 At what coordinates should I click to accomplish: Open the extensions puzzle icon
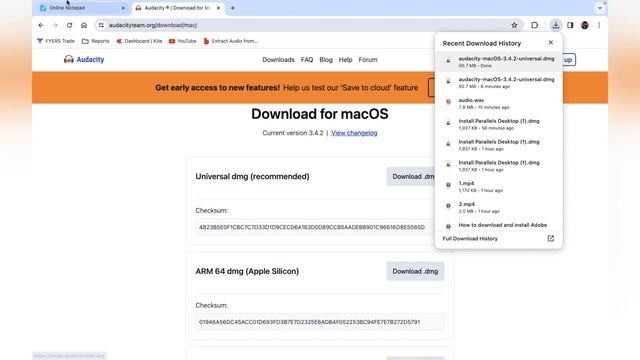pyautogui.click(x=534, y=25)
